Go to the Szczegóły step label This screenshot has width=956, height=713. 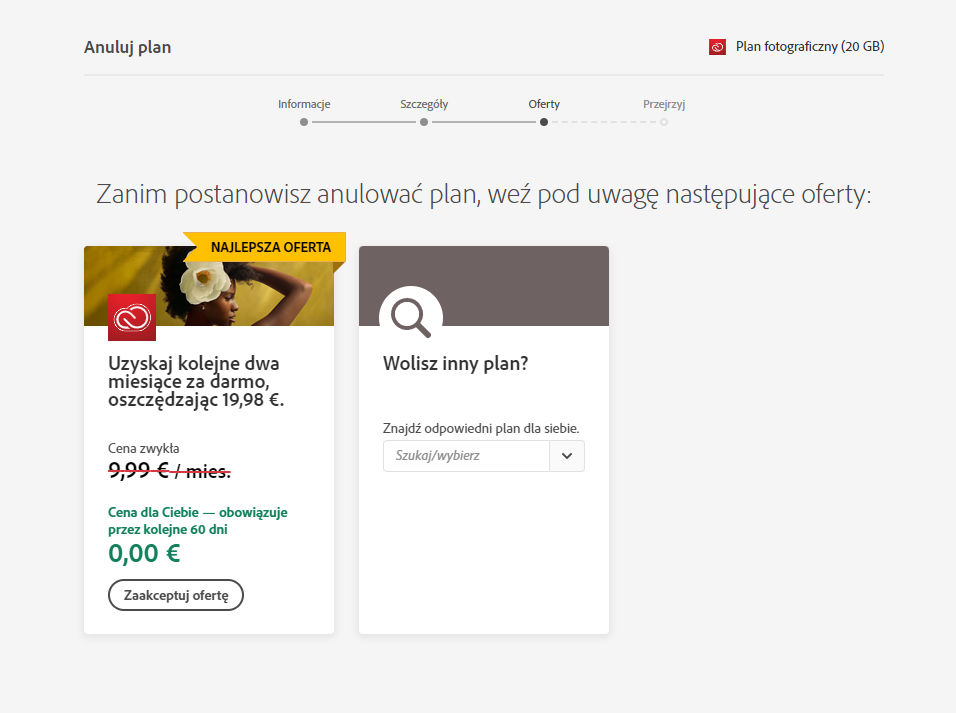click(x=424, y=104)
